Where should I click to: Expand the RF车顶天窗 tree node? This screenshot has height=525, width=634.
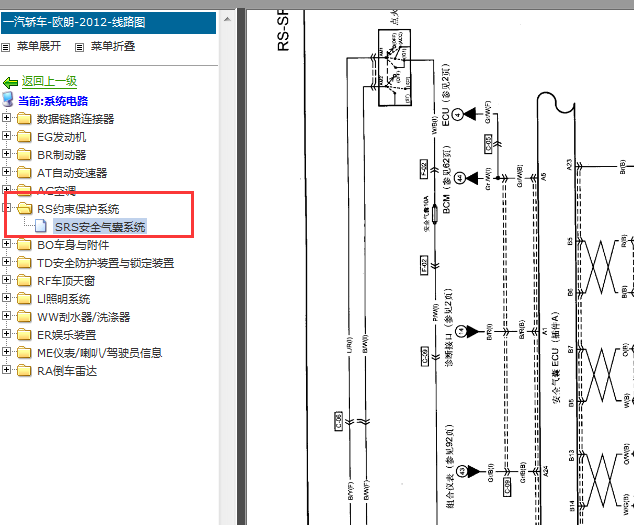pos(6,279)
